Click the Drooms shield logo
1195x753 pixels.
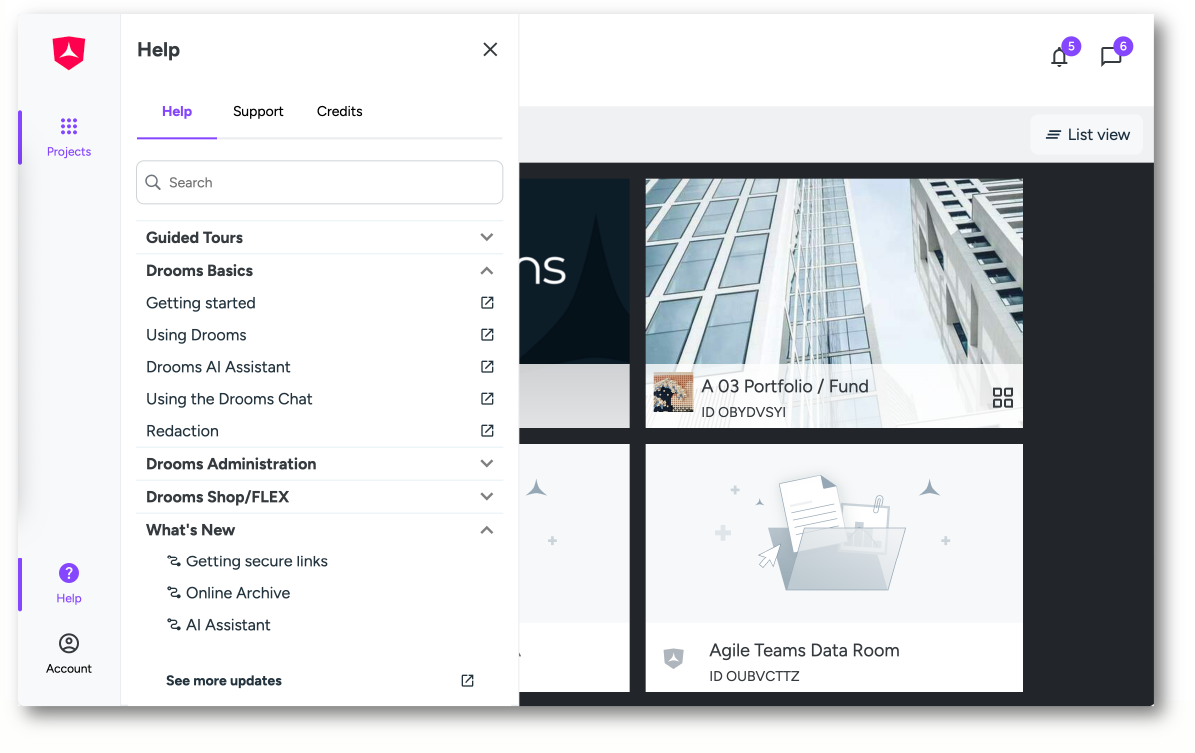pyautogui.click(x=69, y=53)
